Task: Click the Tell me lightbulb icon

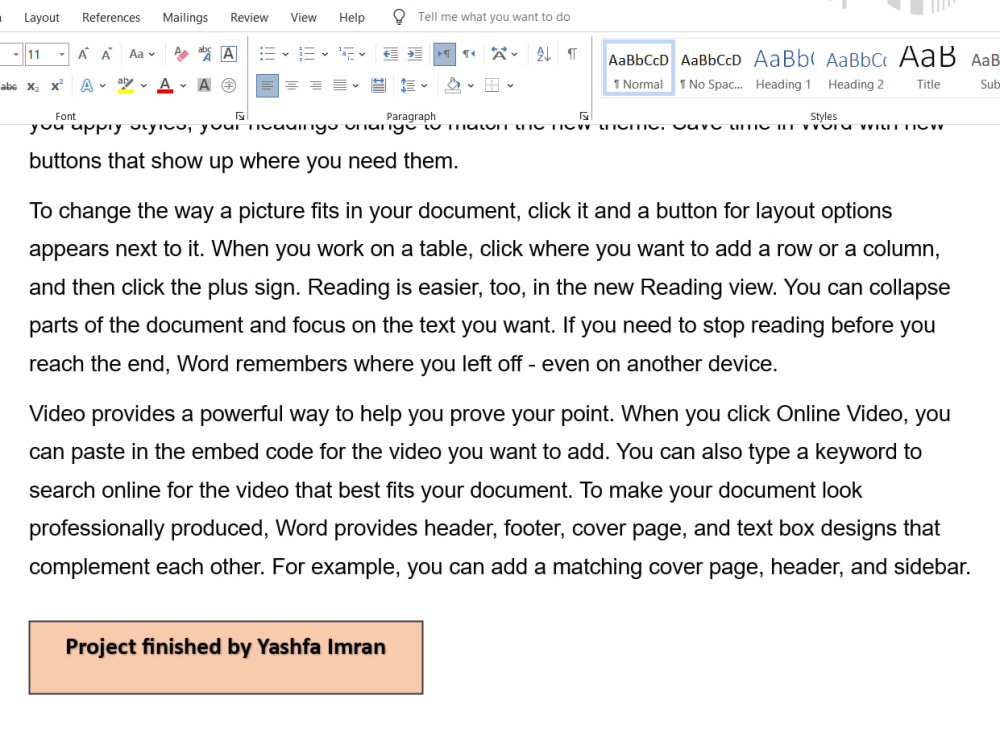Action: [x=399, y=17]
